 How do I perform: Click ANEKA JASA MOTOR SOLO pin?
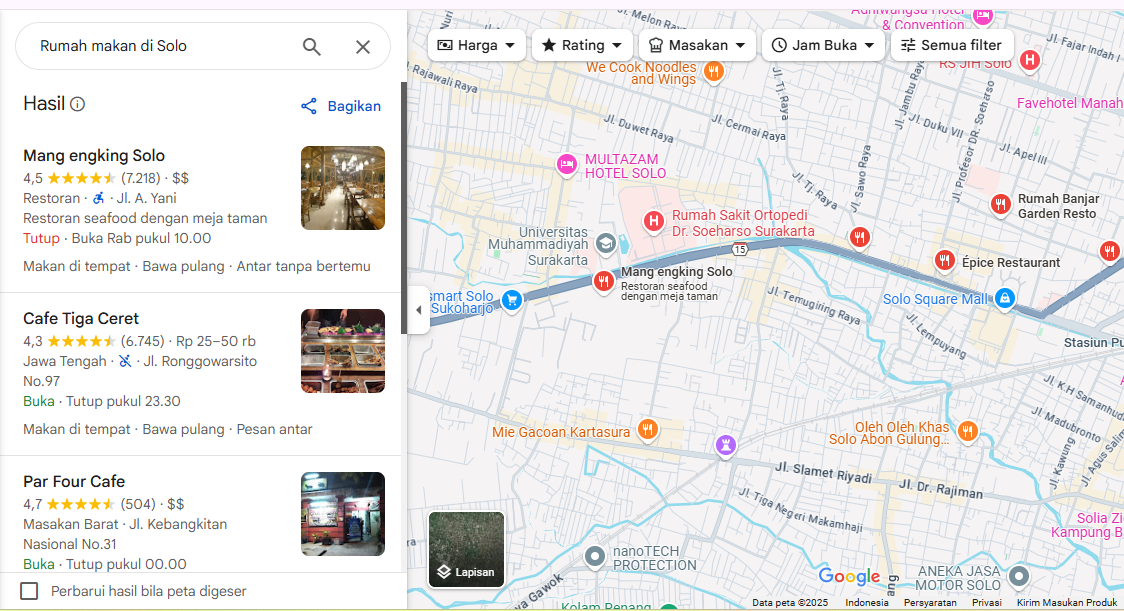[1019, 576]
